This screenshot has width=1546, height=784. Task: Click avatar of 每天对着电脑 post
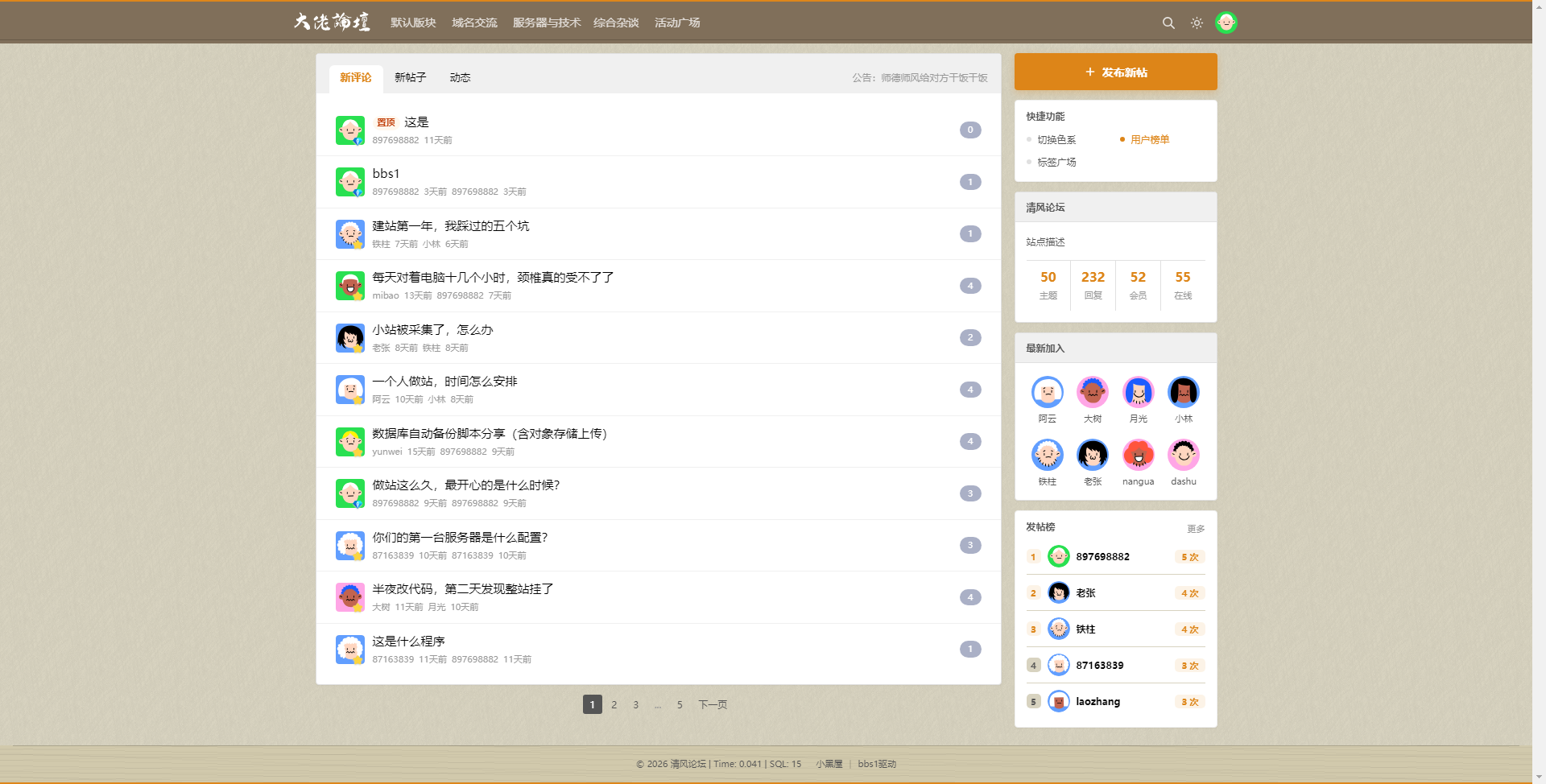click(350, 286)
